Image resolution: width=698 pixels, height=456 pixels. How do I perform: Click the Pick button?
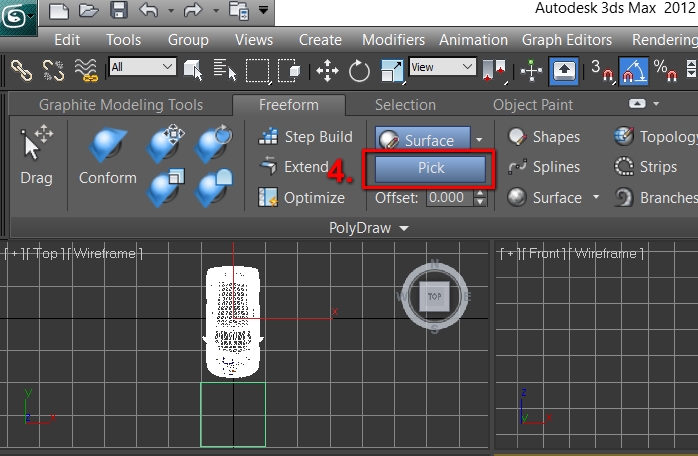(430, 168)
